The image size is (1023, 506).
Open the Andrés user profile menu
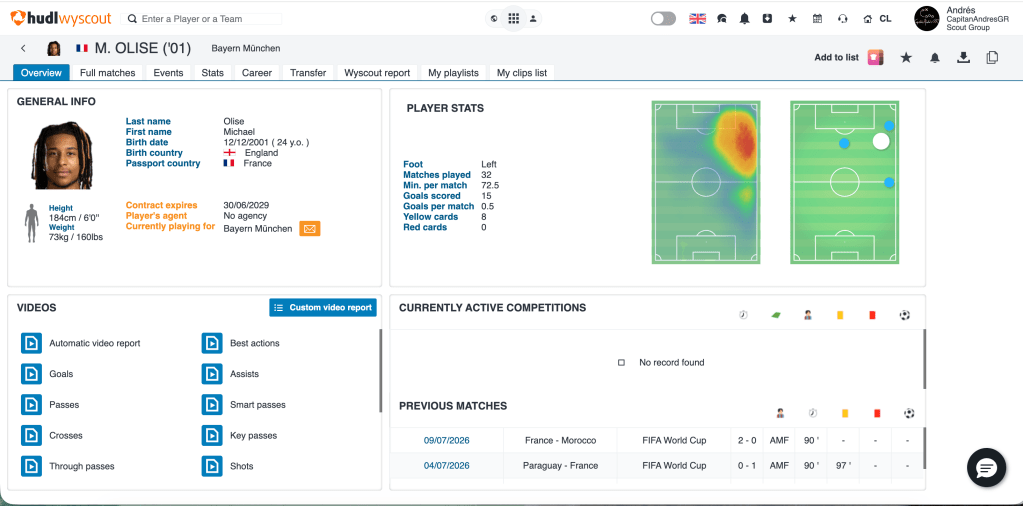961,19
